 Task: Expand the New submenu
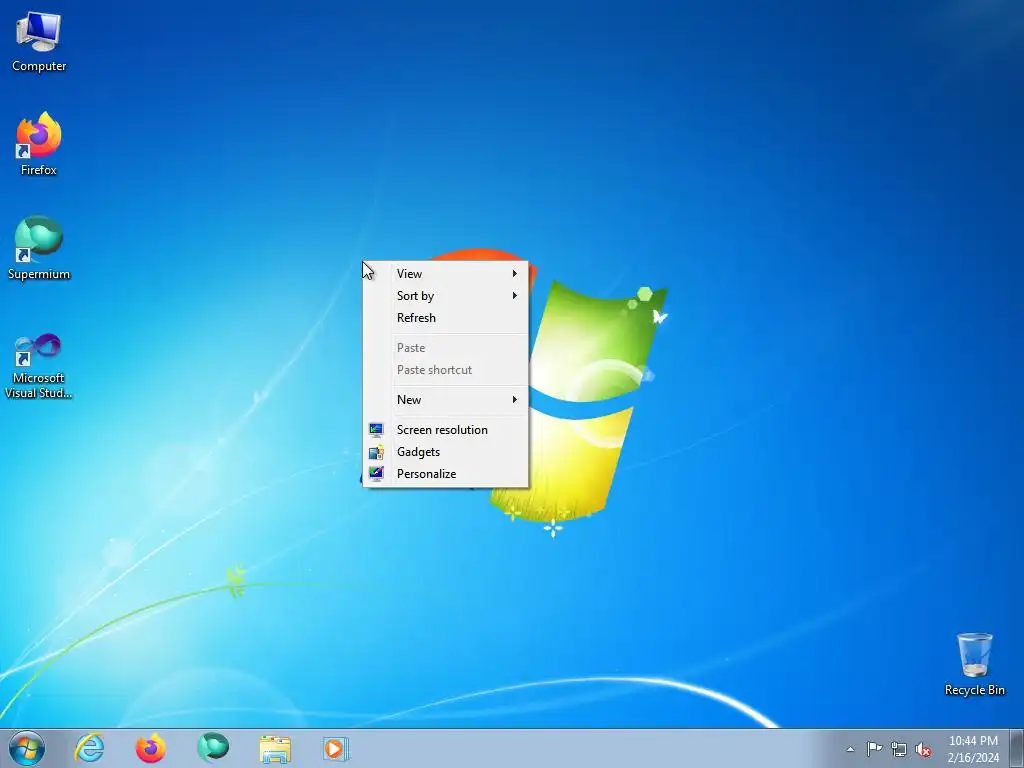pos(445,400)
